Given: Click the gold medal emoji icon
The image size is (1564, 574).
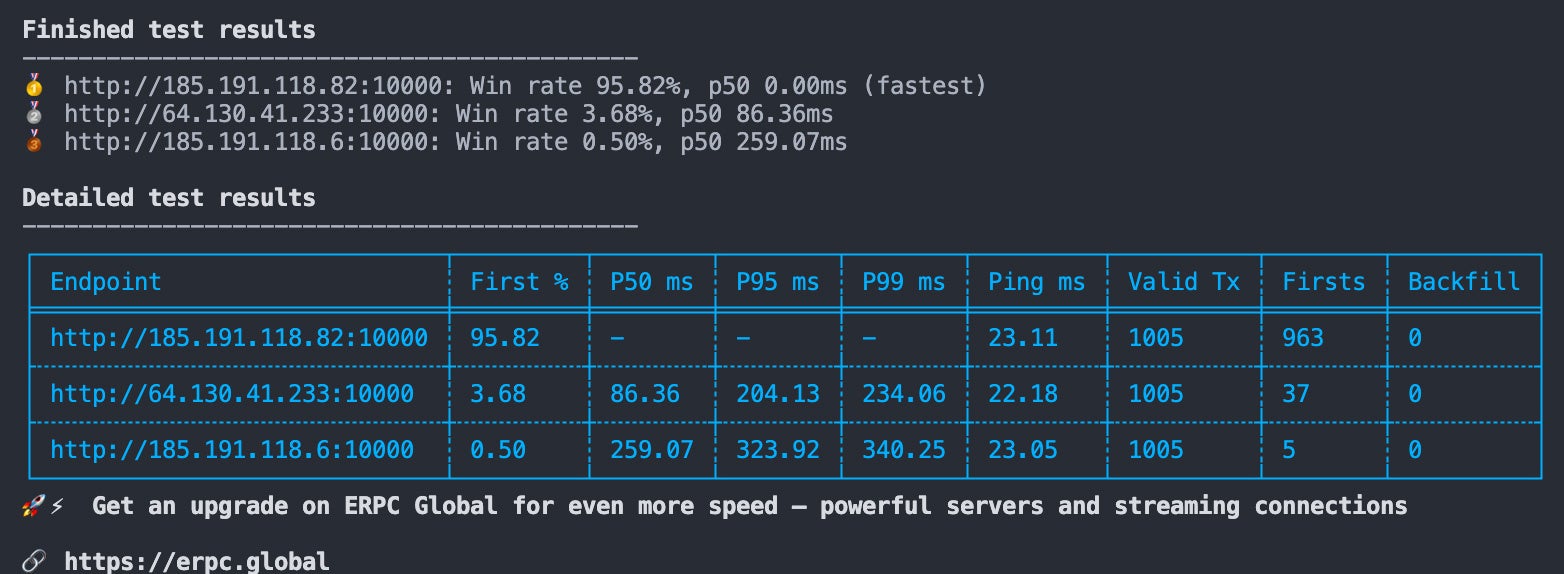Looking at the screenshot, I should tap(33, 85).
